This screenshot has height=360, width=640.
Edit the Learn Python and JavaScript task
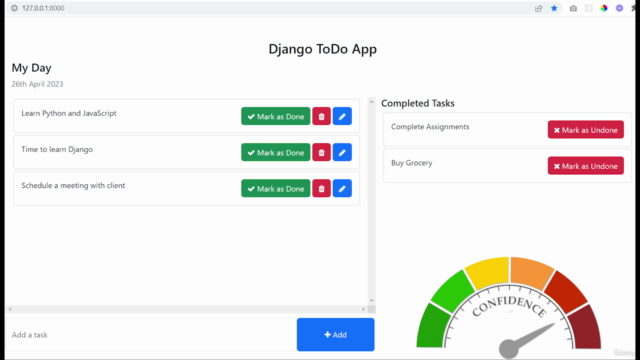[342, 116]
